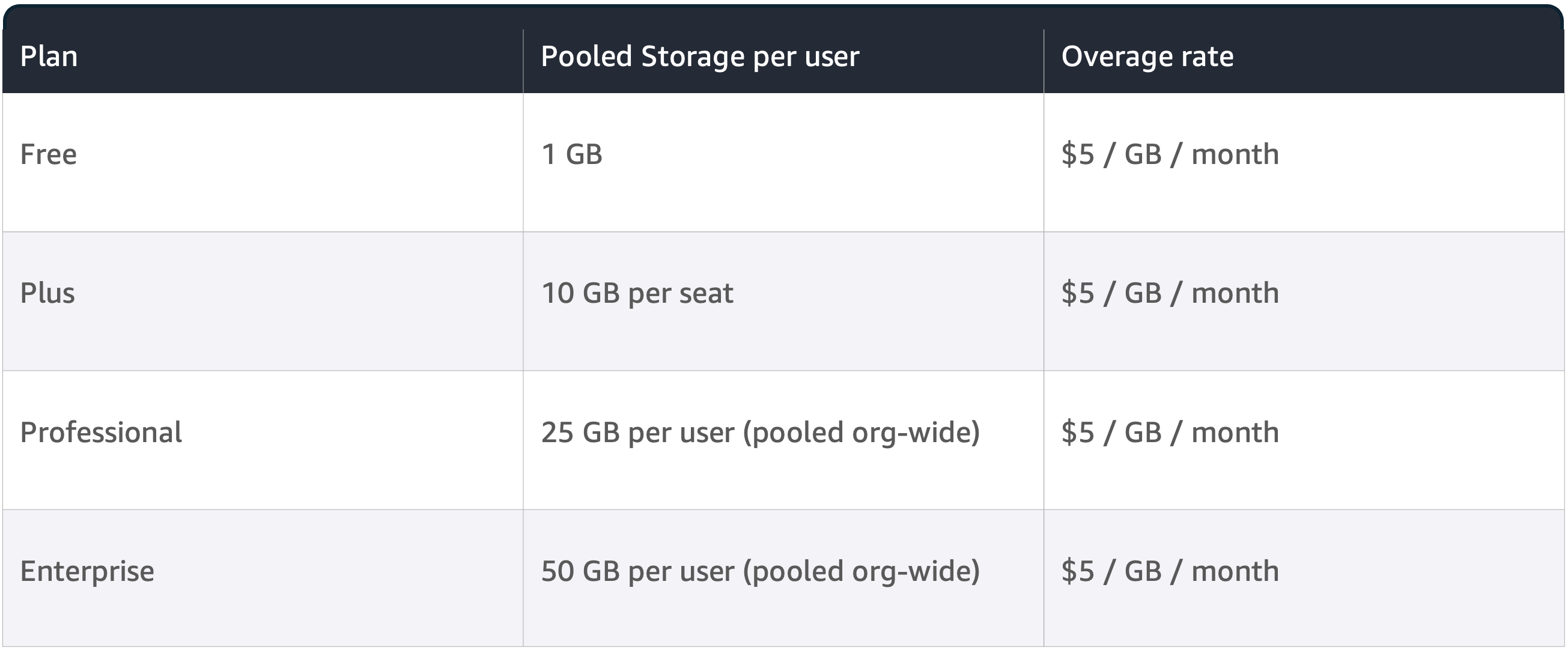Click 'pooled org-wide' text in Professional row

pos(861,433)
